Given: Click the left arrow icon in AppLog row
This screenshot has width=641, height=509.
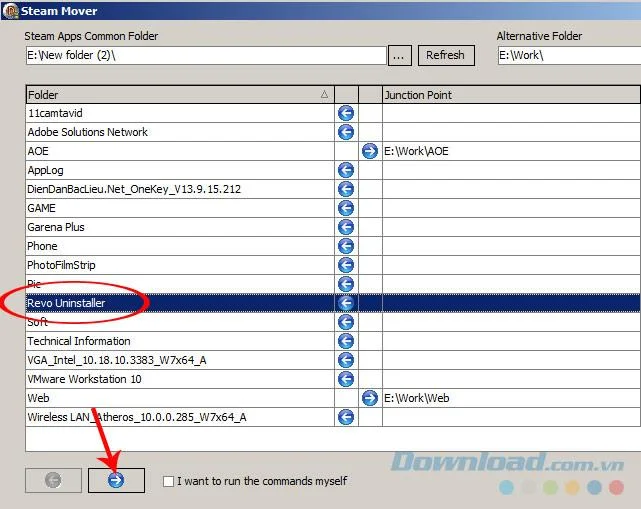Looking at the screenshot, I should pos(346,170).
